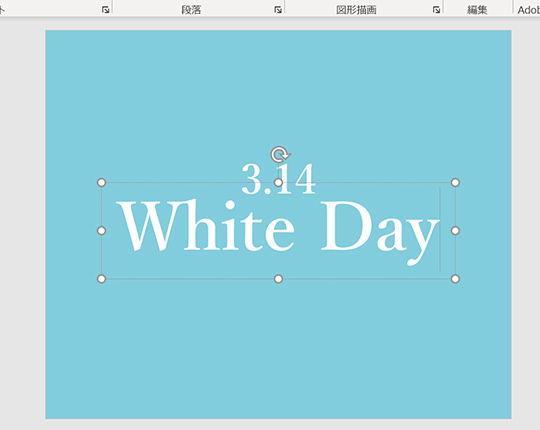Image resolution: width=540 pixels, height=430 pixels.
Task: Click the 図形描画 group label
Action: click(x=356, y=10)
